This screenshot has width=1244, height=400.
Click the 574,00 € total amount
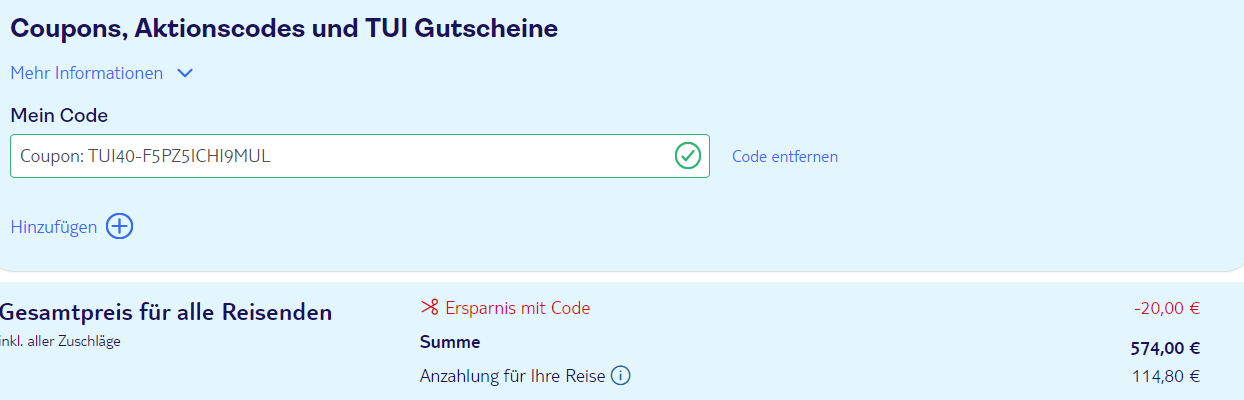[1165, 349]
